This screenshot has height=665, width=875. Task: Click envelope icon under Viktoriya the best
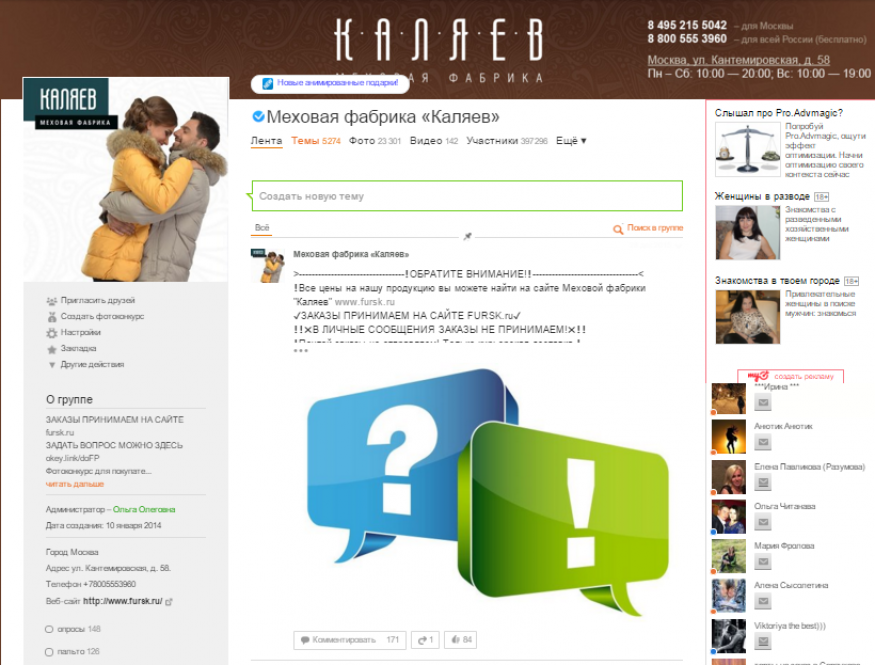[x=763, y=642]
